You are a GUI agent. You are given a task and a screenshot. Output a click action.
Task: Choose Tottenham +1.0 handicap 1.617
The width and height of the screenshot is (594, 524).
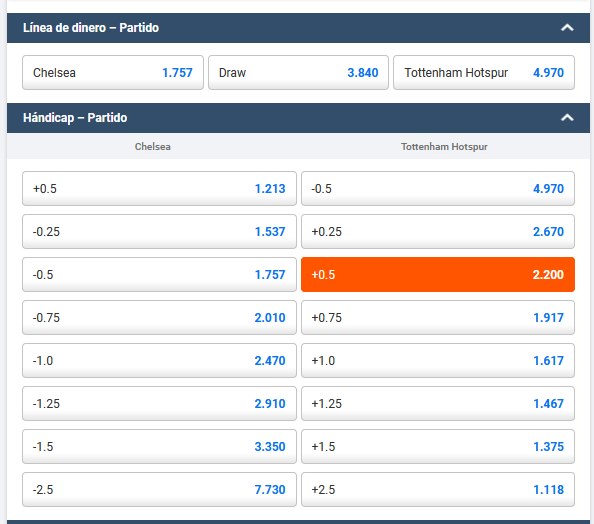pyautogui.click(x=438, y=361)
